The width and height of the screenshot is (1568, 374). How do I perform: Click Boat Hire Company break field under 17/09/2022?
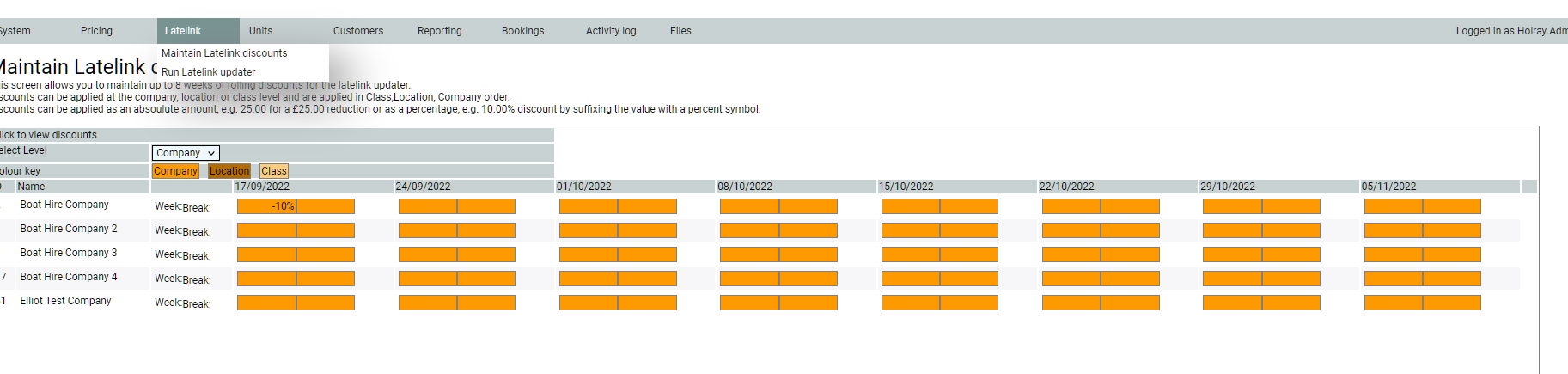click(x=326, y=206)
